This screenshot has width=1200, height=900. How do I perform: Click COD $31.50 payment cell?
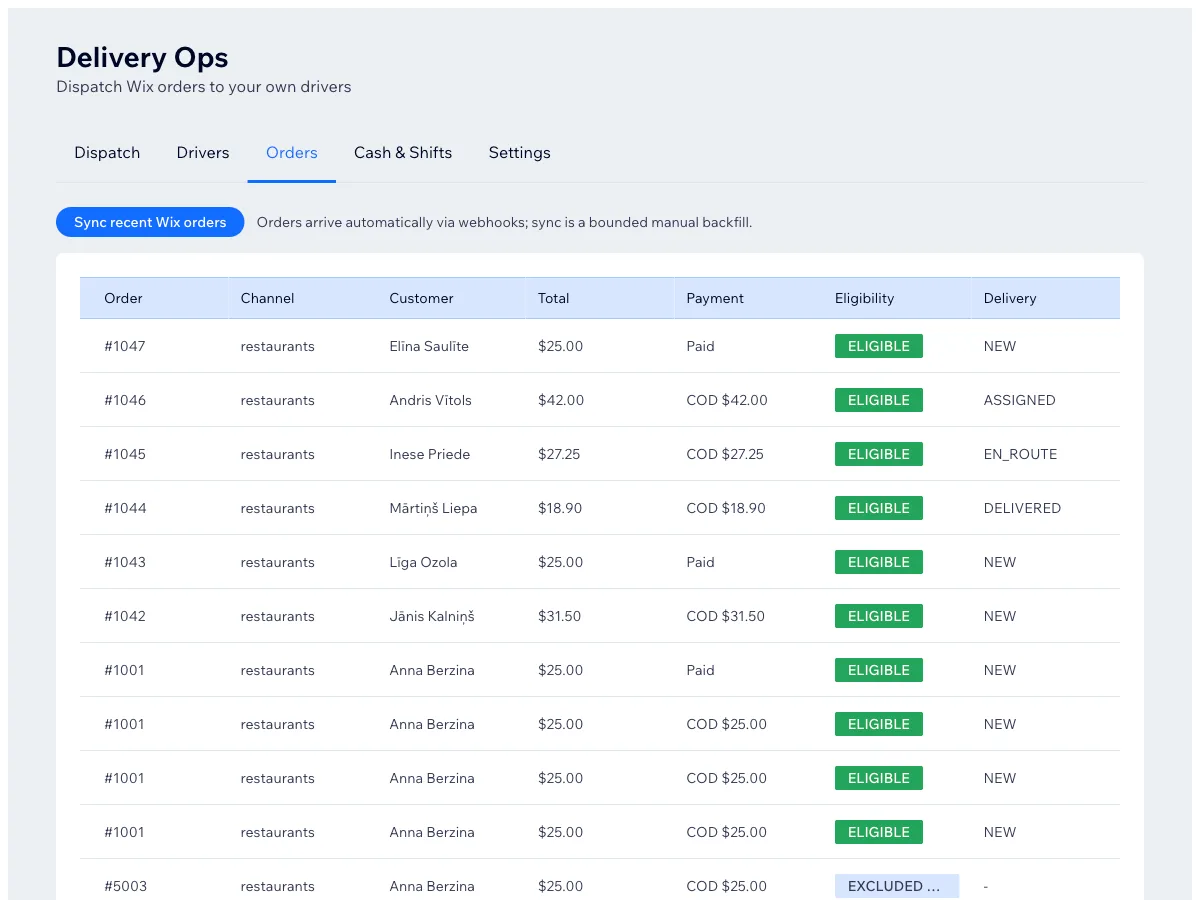tap(725, 616)
